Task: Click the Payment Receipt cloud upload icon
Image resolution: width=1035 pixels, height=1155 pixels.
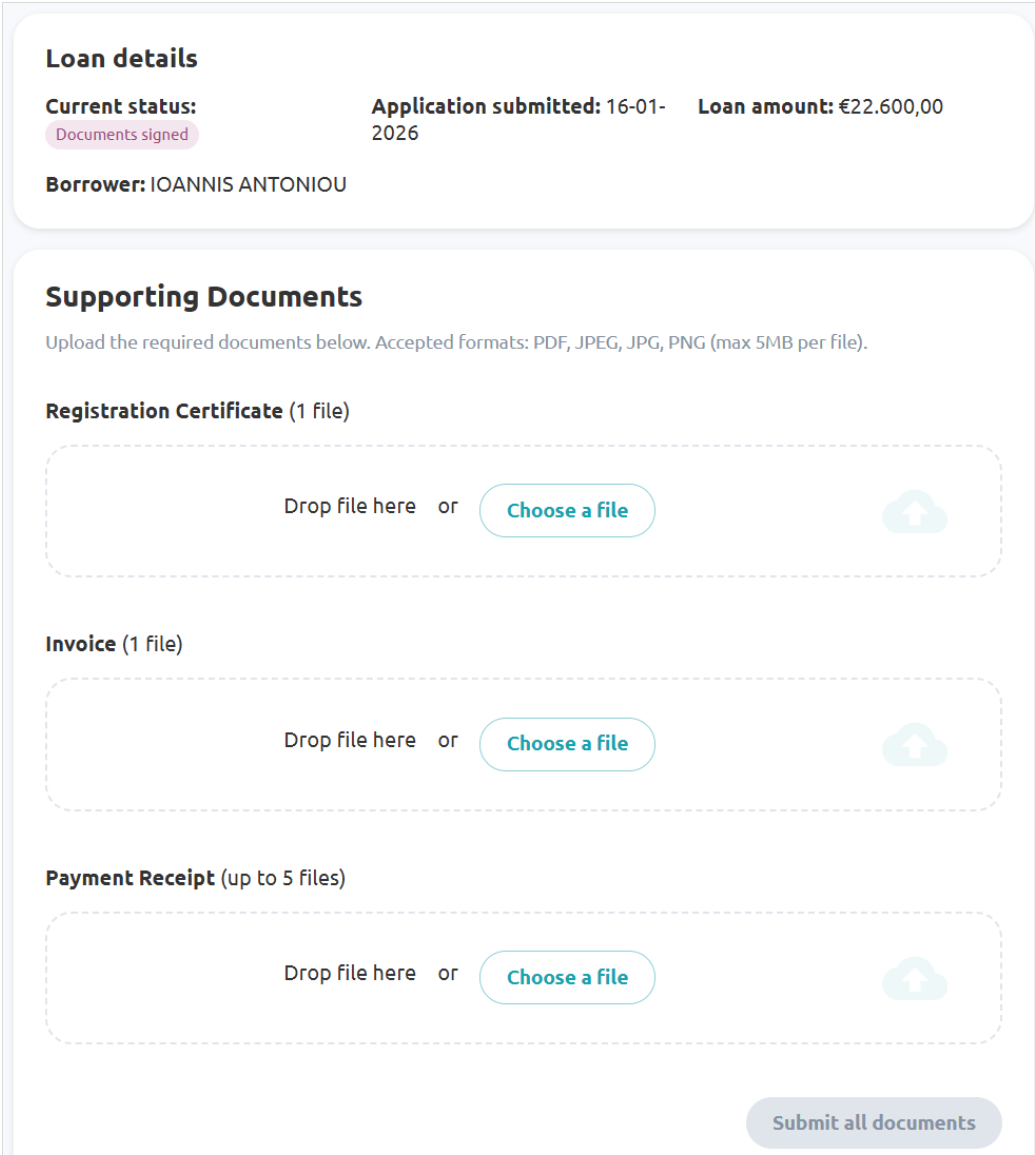Action: 914,978
